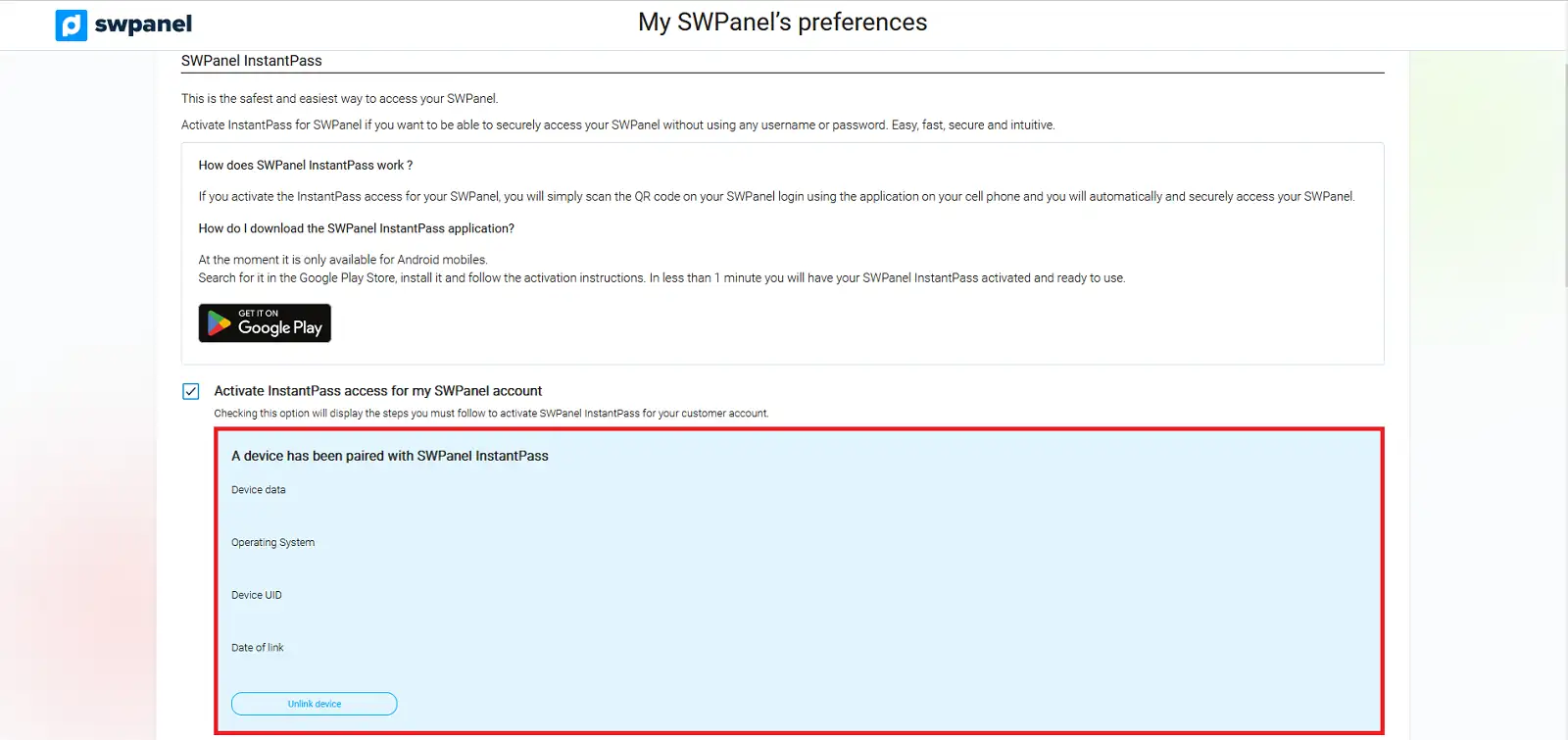The width and height of the screenshot is (1568, 740).
Task: Click the Date of link label
Action: (x=257, y=648)
